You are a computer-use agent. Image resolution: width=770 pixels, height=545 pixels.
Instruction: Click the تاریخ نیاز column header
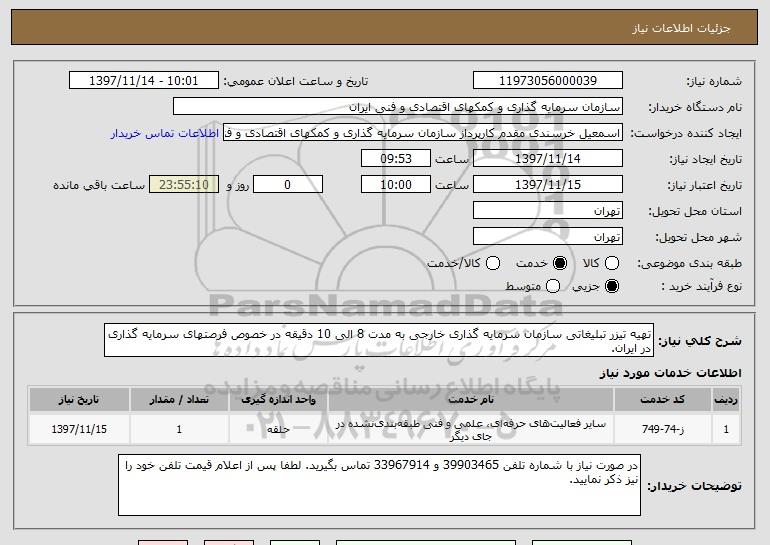point(79,400)
